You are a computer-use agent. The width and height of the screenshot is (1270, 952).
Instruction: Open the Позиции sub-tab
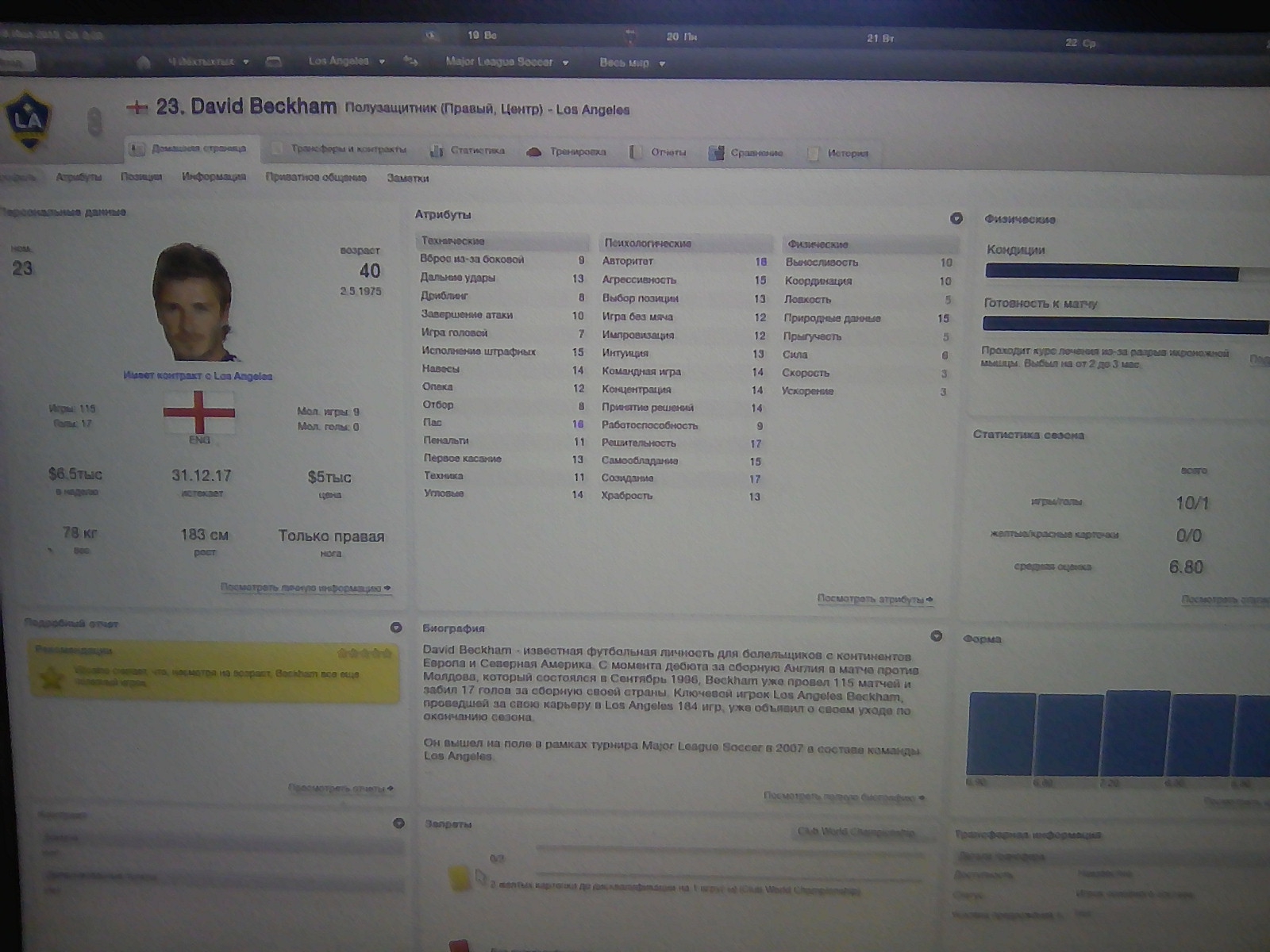tap(141, 177)
